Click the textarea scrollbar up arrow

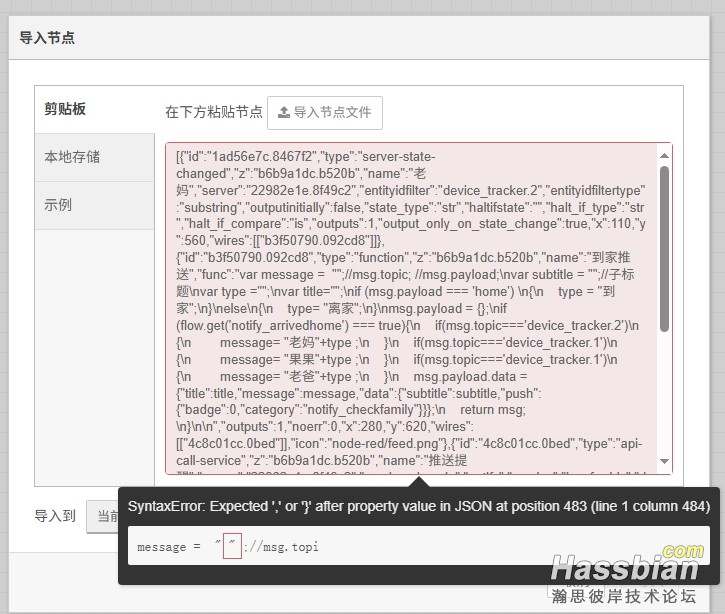point(664,156)
